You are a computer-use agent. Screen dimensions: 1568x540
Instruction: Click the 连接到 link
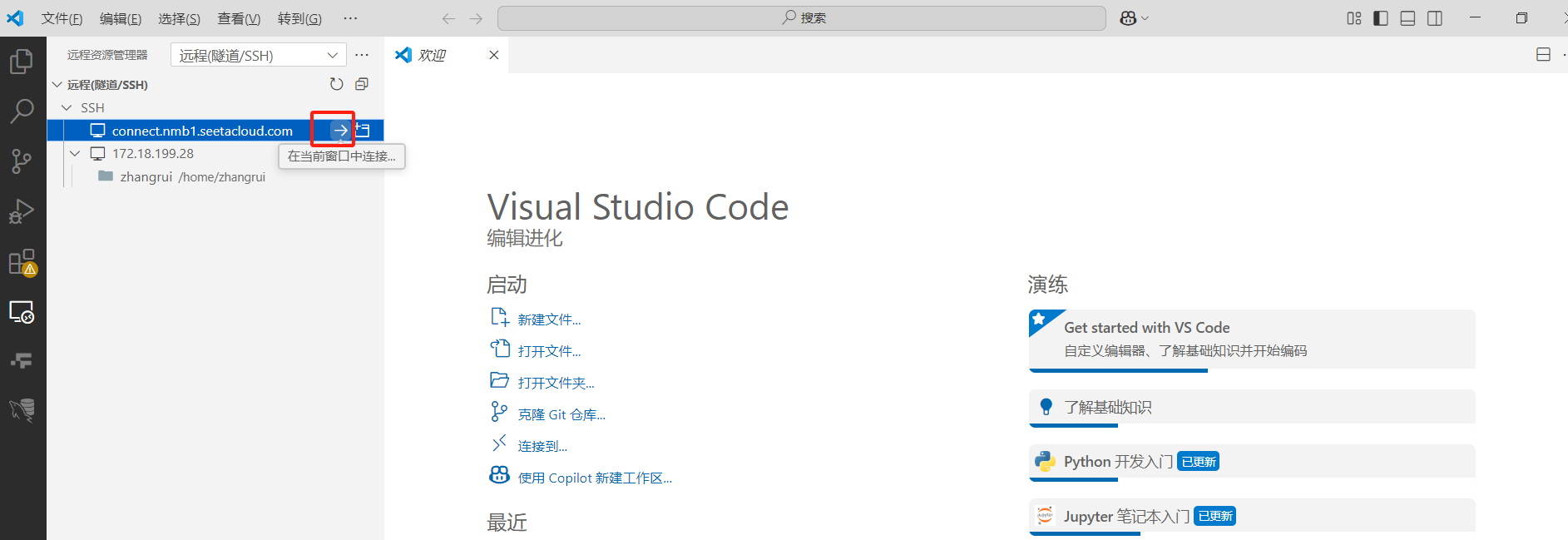542,446
